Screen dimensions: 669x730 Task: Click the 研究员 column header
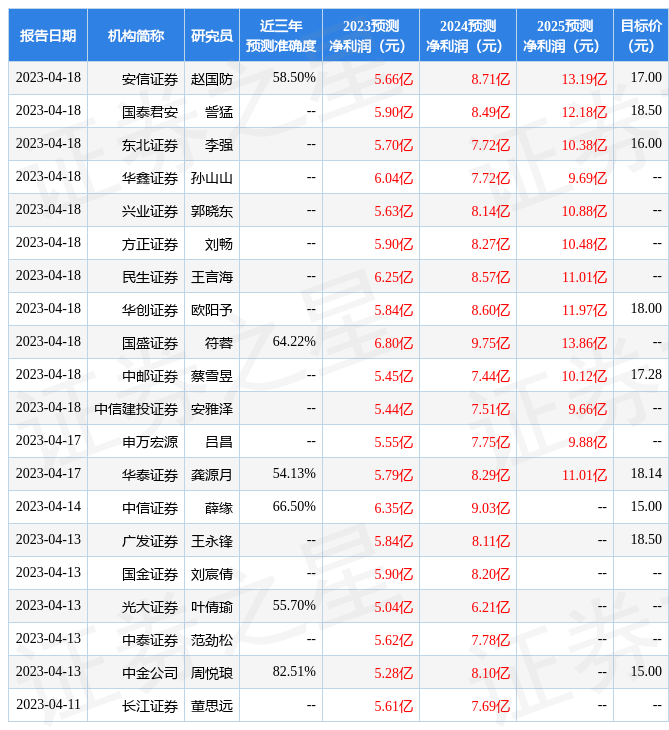[x=212, y=36]
